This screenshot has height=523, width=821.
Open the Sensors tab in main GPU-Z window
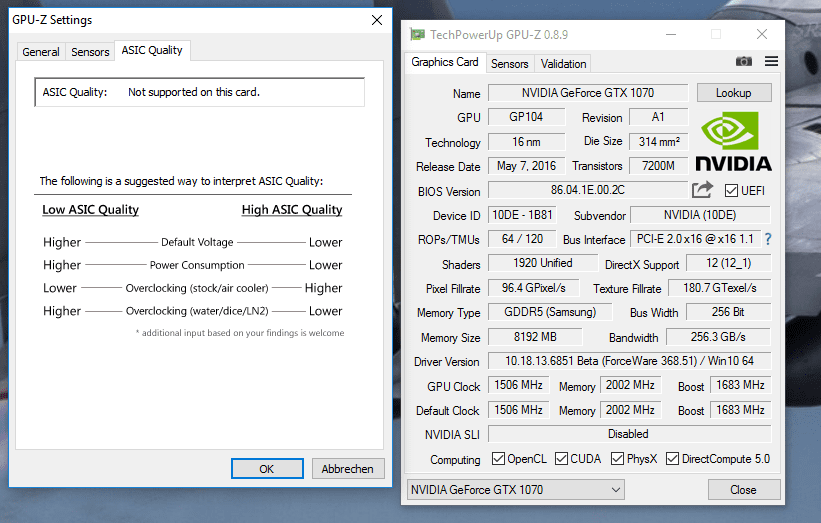509,64
